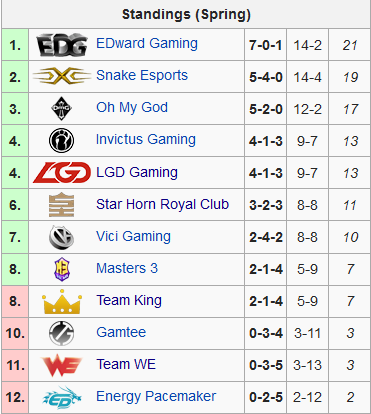The width and height of the screenshot is (371, 414).
Task: Click the Vici Gaming logo
Action: 62,237
